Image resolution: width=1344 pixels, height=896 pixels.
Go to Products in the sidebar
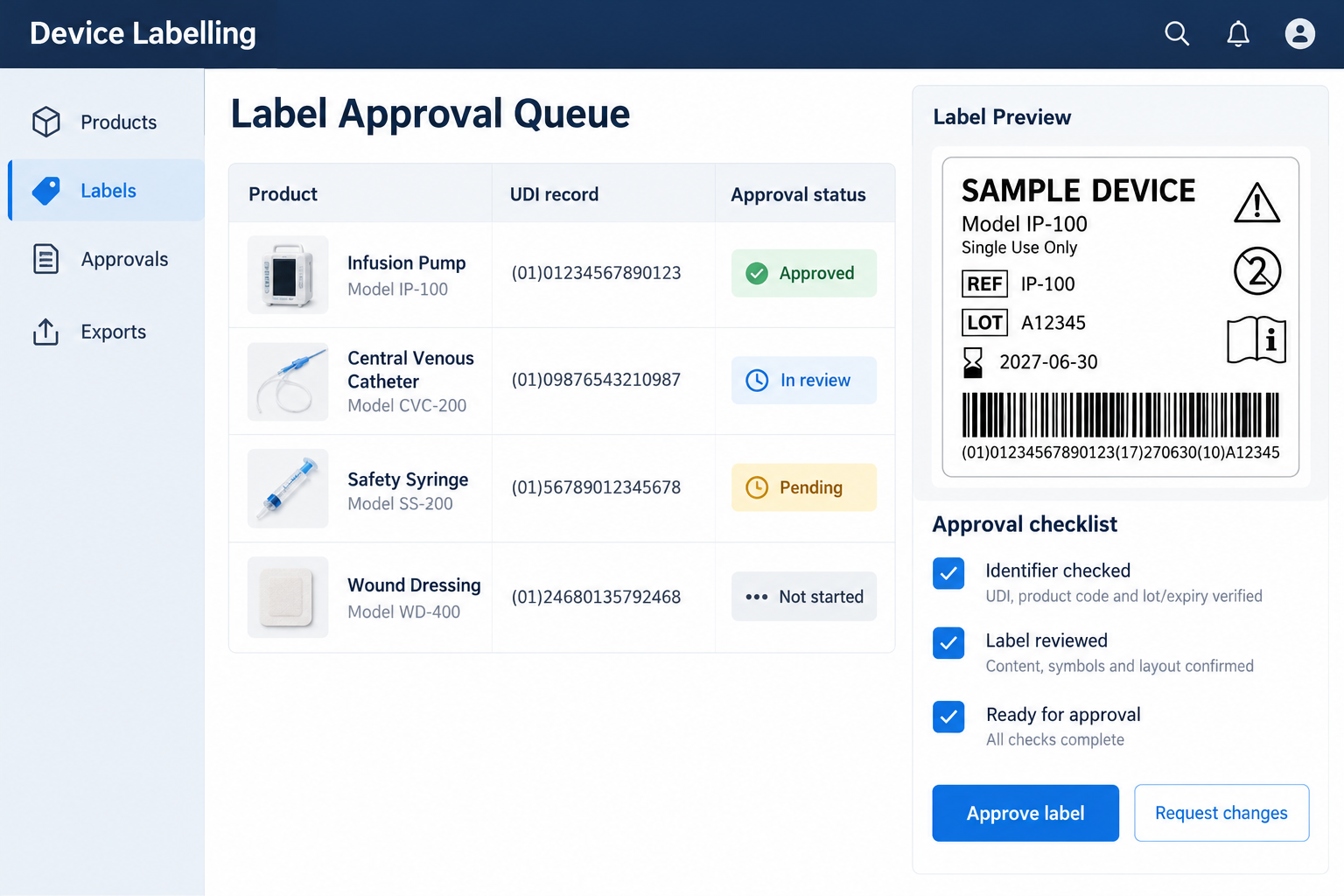click(106, 122)
